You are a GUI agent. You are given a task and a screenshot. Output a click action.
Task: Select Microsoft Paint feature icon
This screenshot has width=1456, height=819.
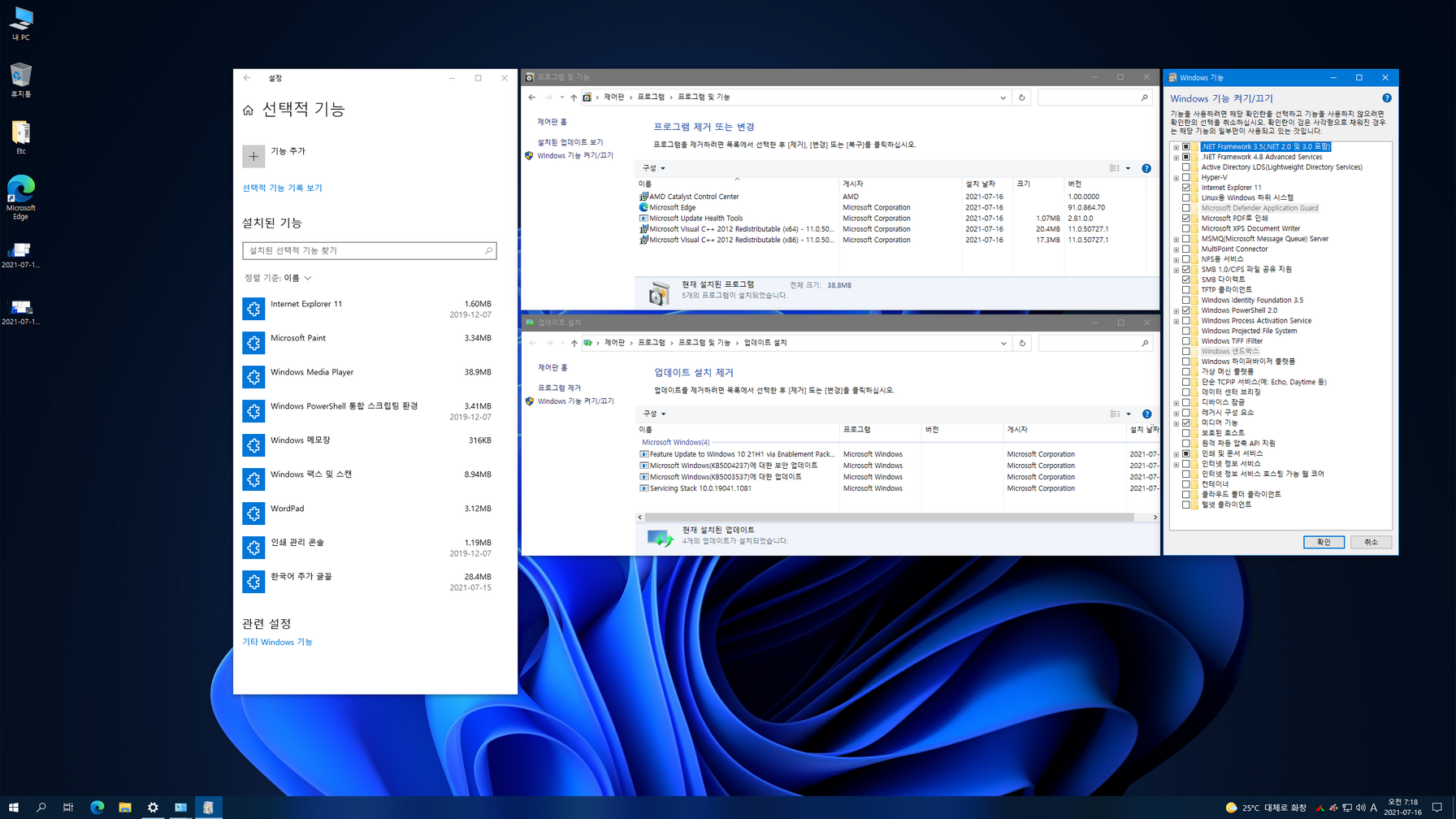click(253, 343)
